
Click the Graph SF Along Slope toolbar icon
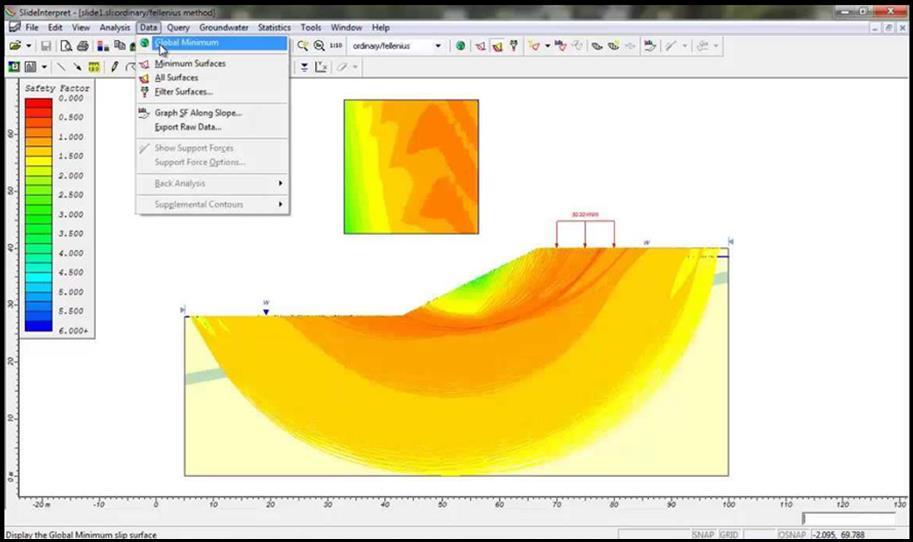coord(650,46)
